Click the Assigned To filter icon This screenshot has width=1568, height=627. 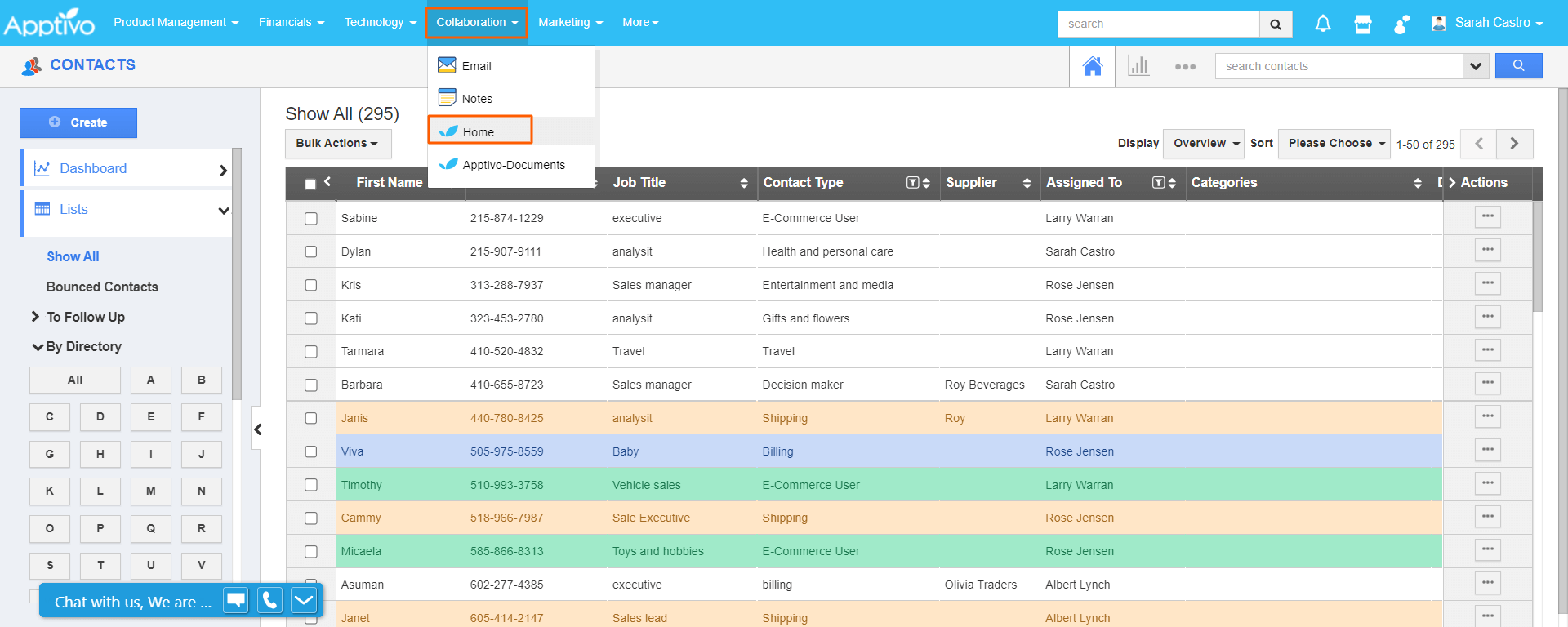(x=1158, y=183)
